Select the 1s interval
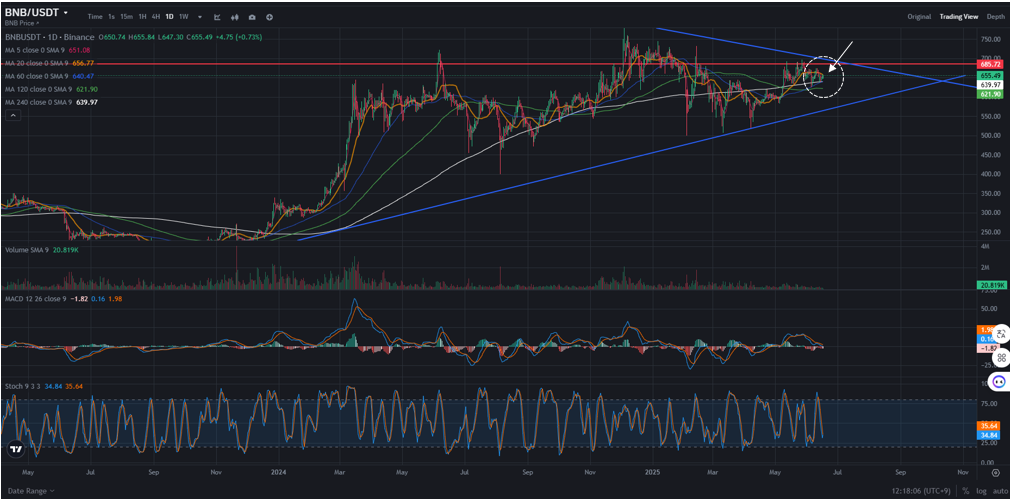The width and height of the screenshot is (1010, 499). (x=111, y=17)
